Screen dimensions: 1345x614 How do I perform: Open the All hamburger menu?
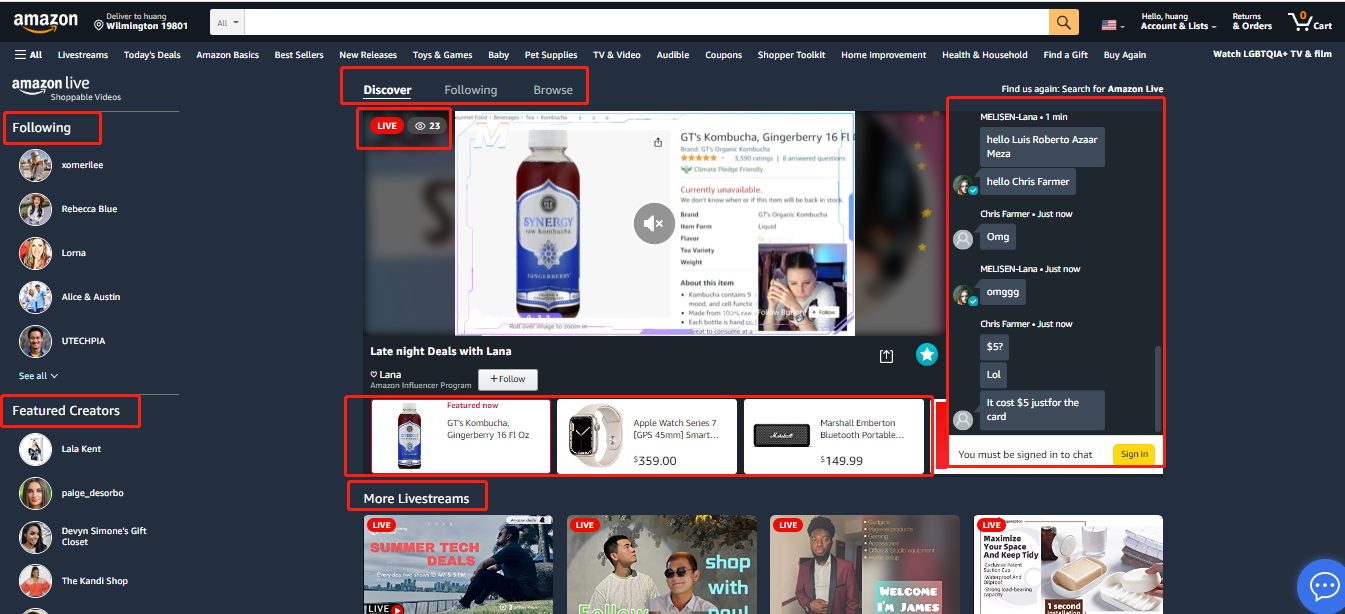[x=28, y=55]
